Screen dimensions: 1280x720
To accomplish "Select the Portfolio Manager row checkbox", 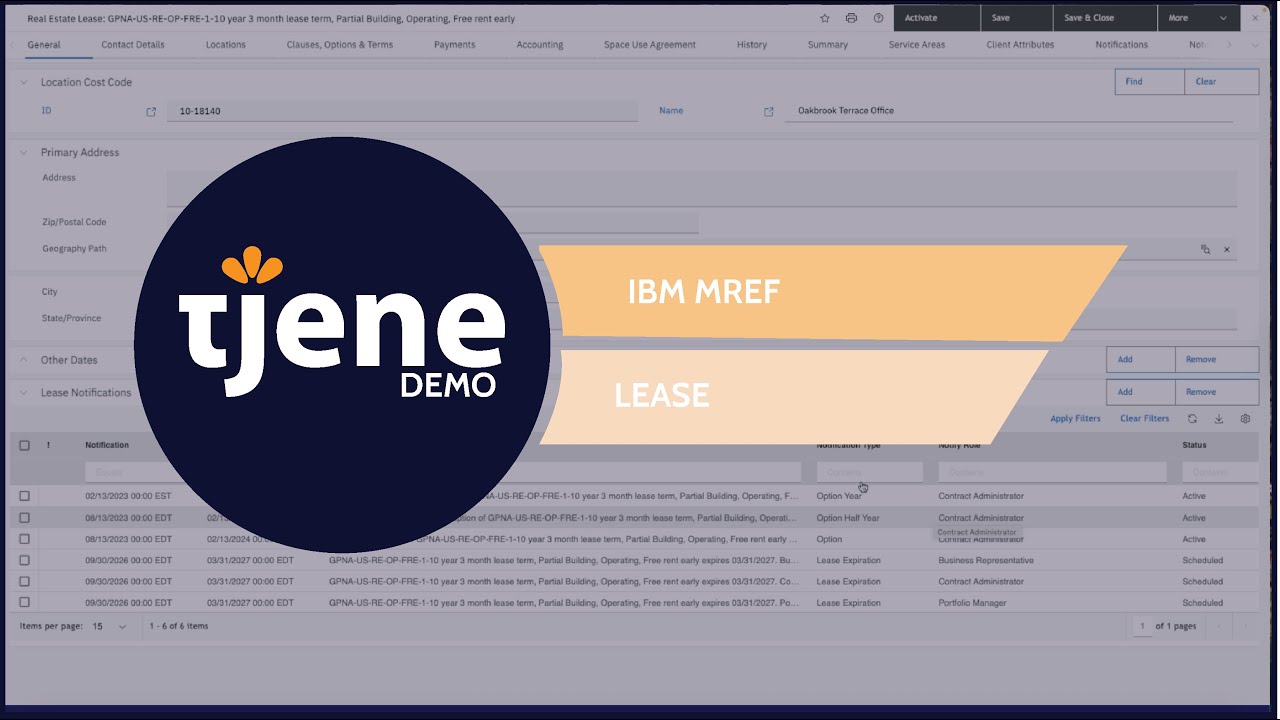I will pos(25,603).
